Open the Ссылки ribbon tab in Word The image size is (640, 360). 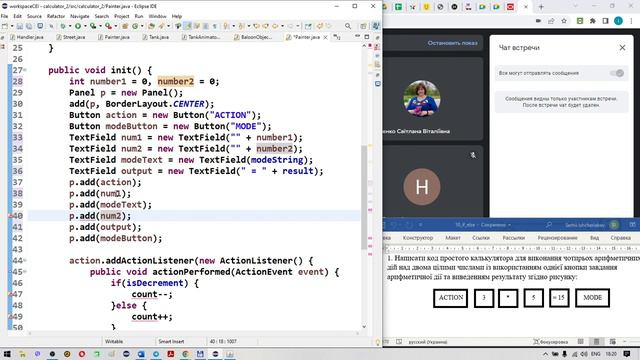coord(480,238)
